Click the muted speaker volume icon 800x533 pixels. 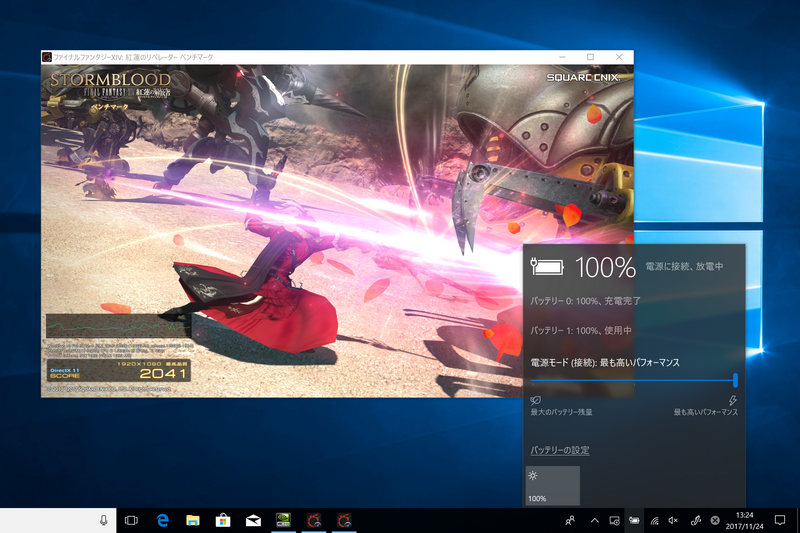coord(673,520)
